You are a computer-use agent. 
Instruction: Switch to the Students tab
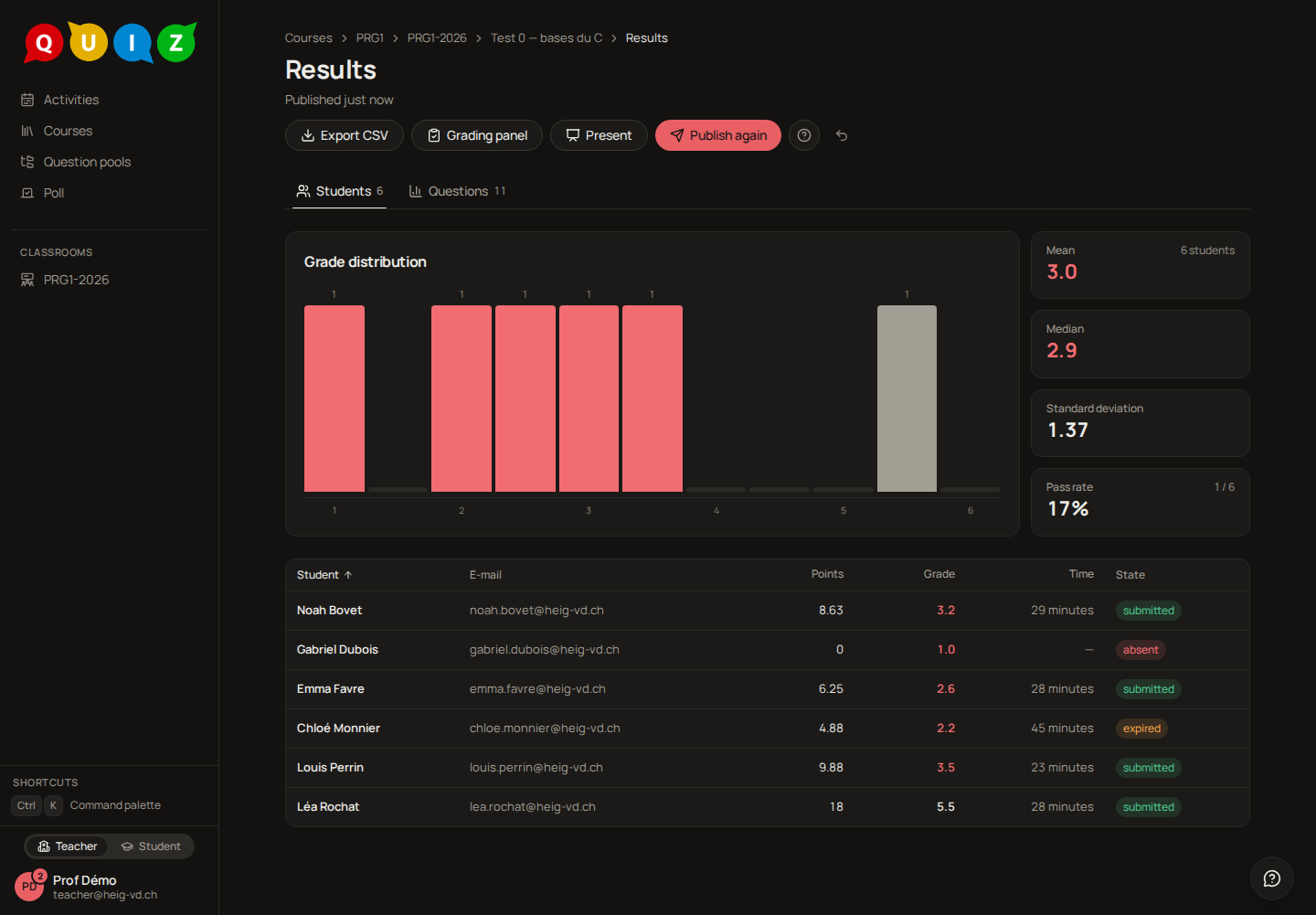[340, 191]
